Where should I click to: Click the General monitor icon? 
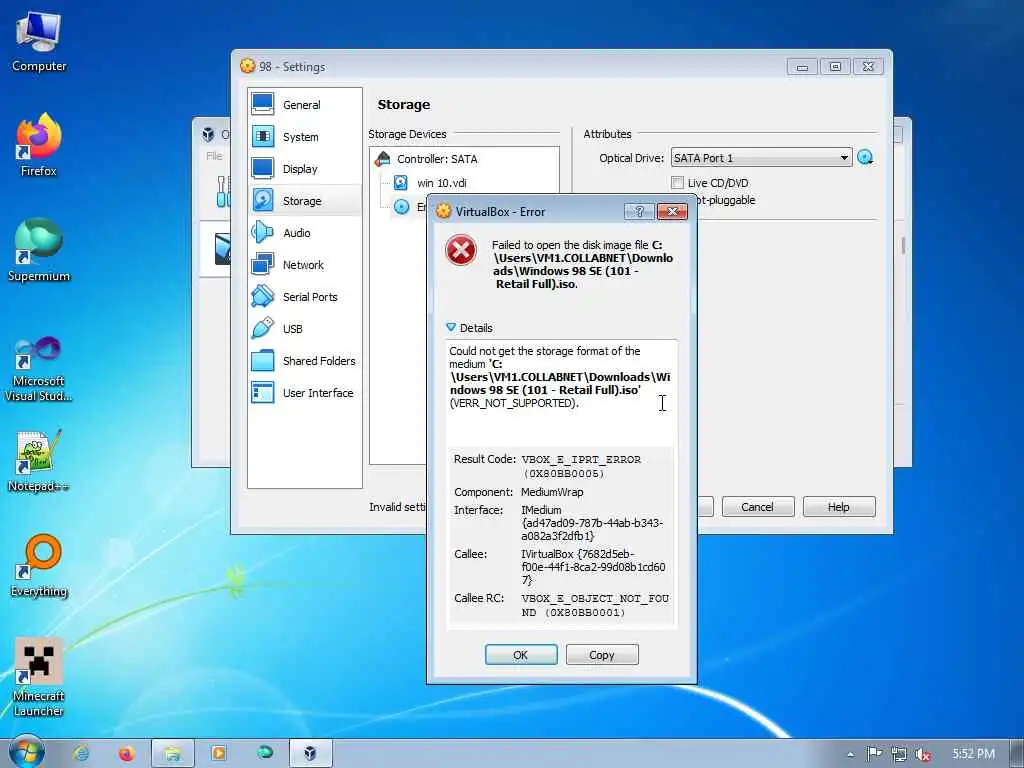(x=263, y=104)
